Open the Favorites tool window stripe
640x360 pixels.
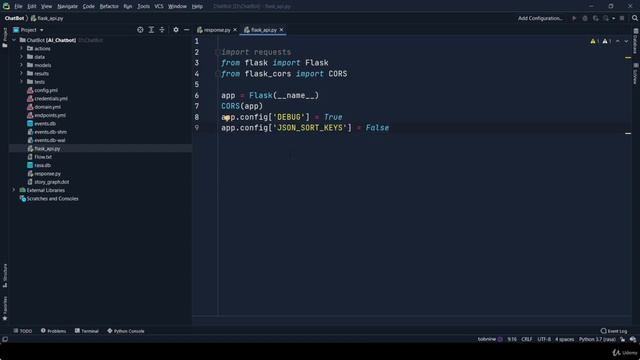(x=5, y=308)
